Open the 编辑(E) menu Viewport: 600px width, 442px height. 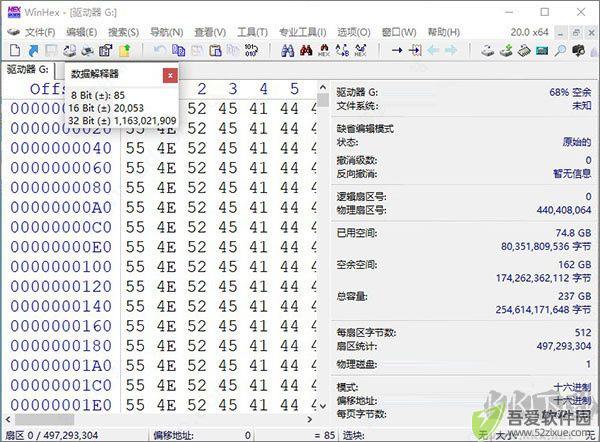[82, 32]
